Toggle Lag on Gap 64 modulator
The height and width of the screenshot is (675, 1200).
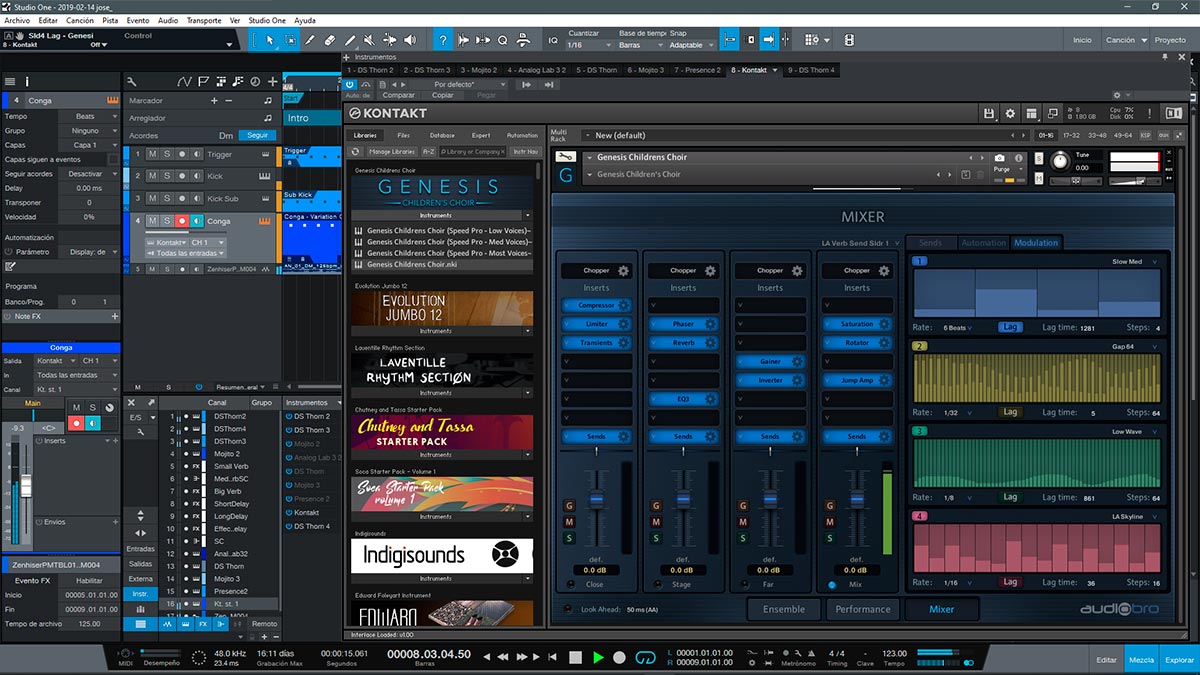[1010, 412]
